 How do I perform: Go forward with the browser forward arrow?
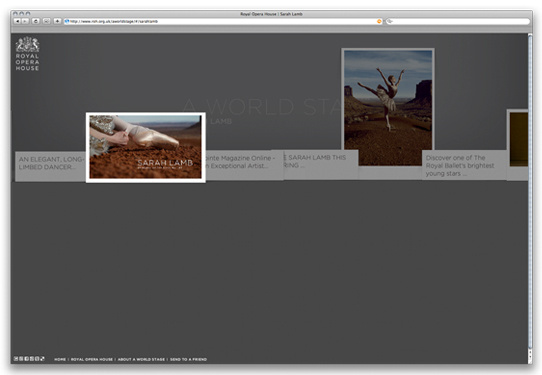coord(25,21)
